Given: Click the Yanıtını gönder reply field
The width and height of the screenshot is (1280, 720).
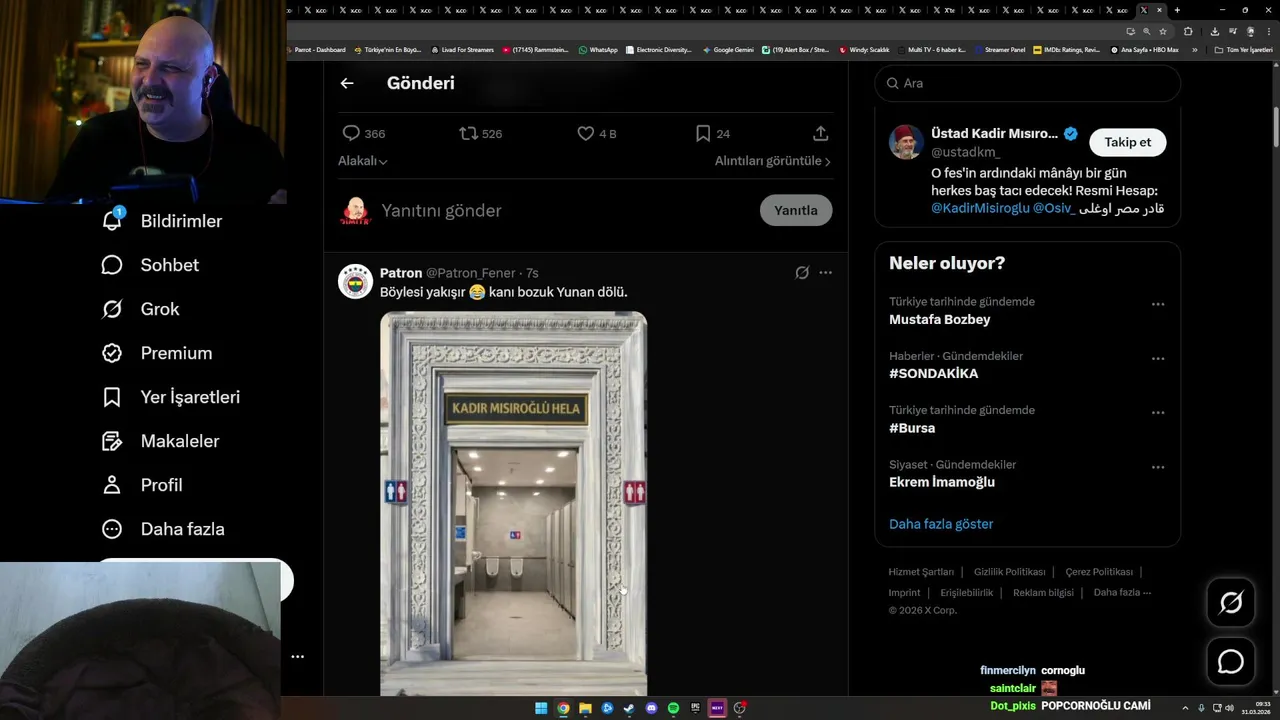Looking at the screenshot, I should coord(565,210).
